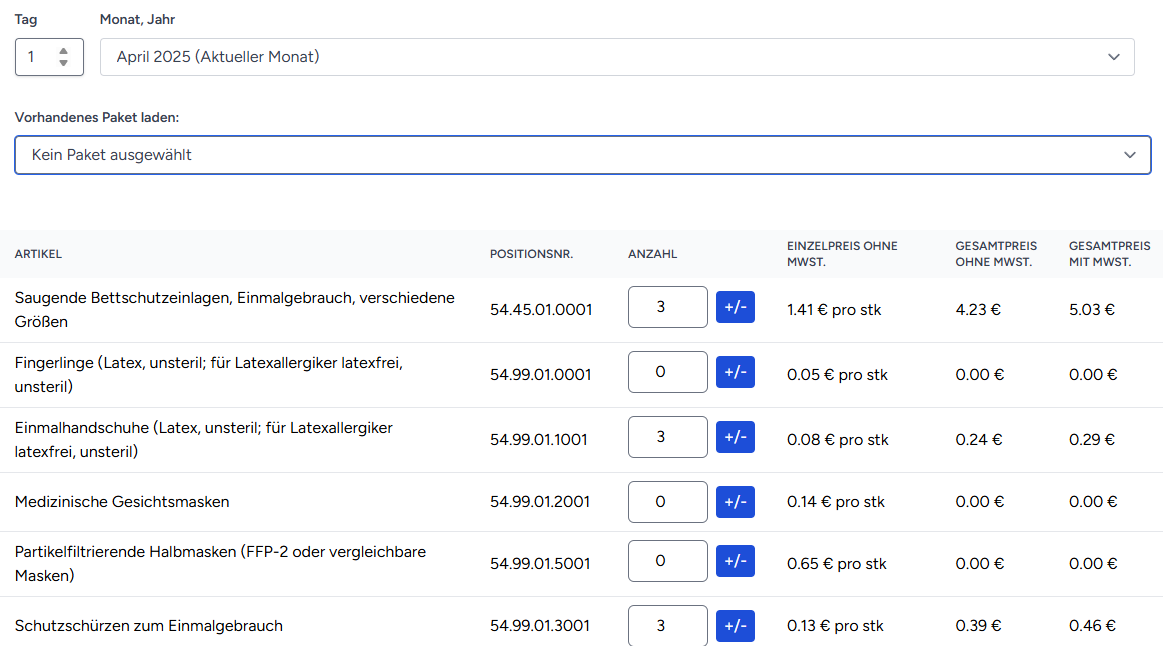Click the 0.46 € total with VAT
Image resolution: width=1163 pixels, height=646 pixels.
(x=1093, y=626)
